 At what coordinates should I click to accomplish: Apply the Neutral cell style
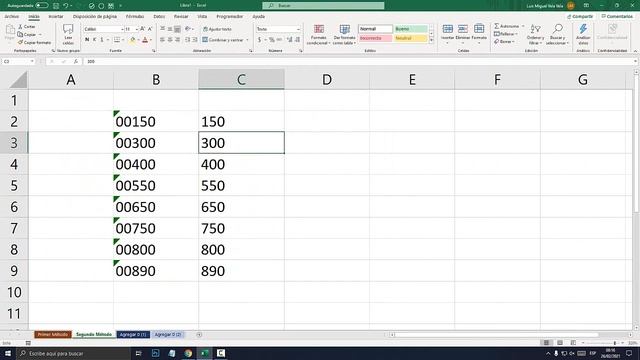pyautogui.click(x=410, y=38)
